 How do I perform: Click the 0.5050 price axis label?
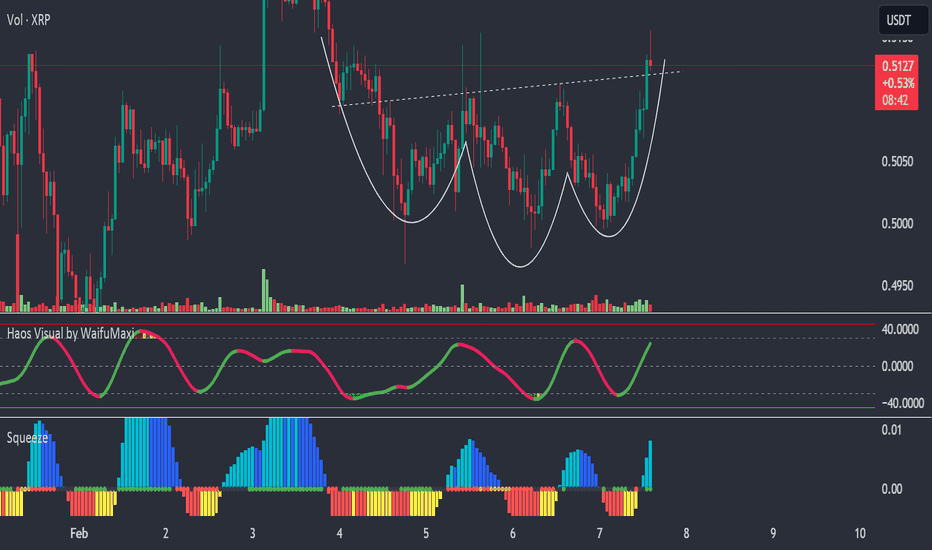[x=897, y=162]
